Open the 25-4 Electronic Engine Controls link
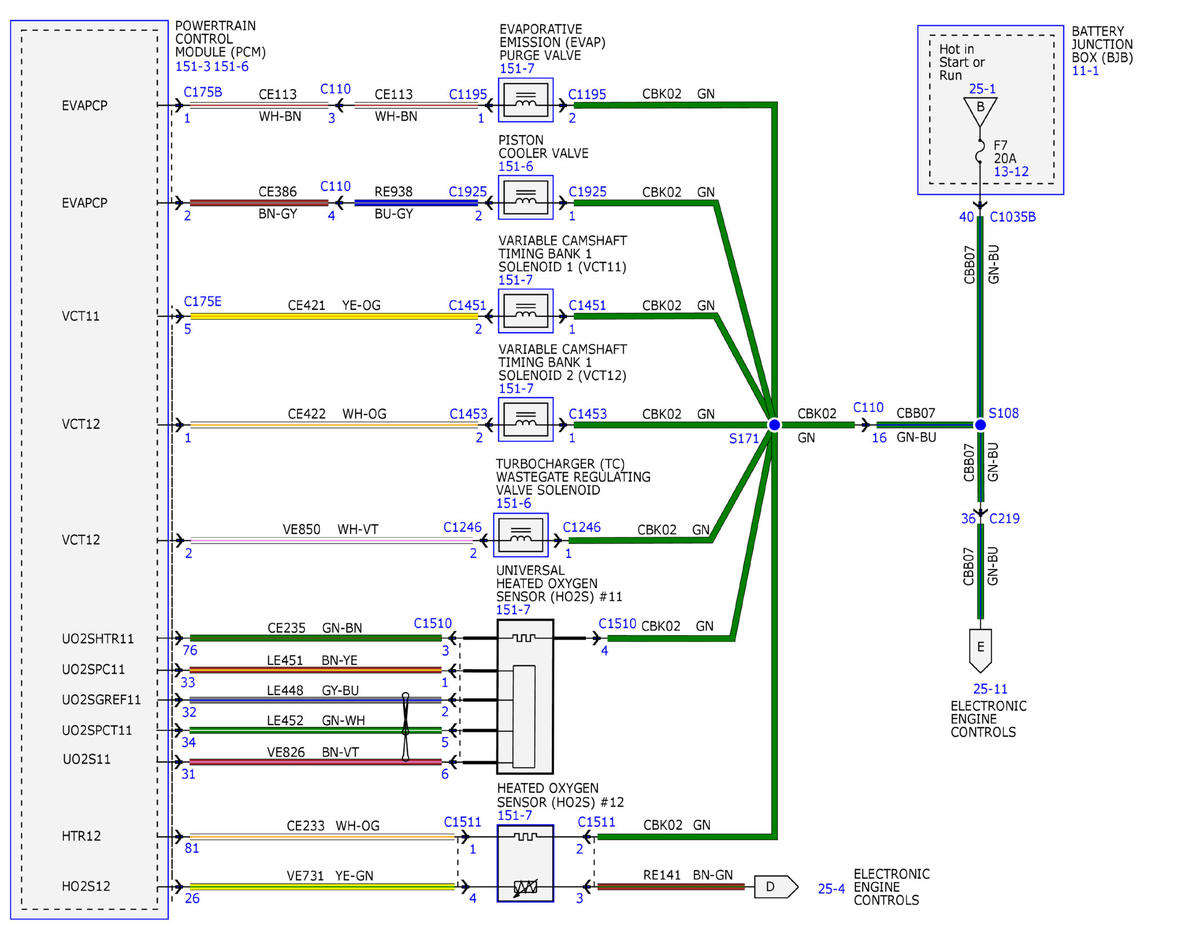This screenshot has height=927, width=1200. 833,887
